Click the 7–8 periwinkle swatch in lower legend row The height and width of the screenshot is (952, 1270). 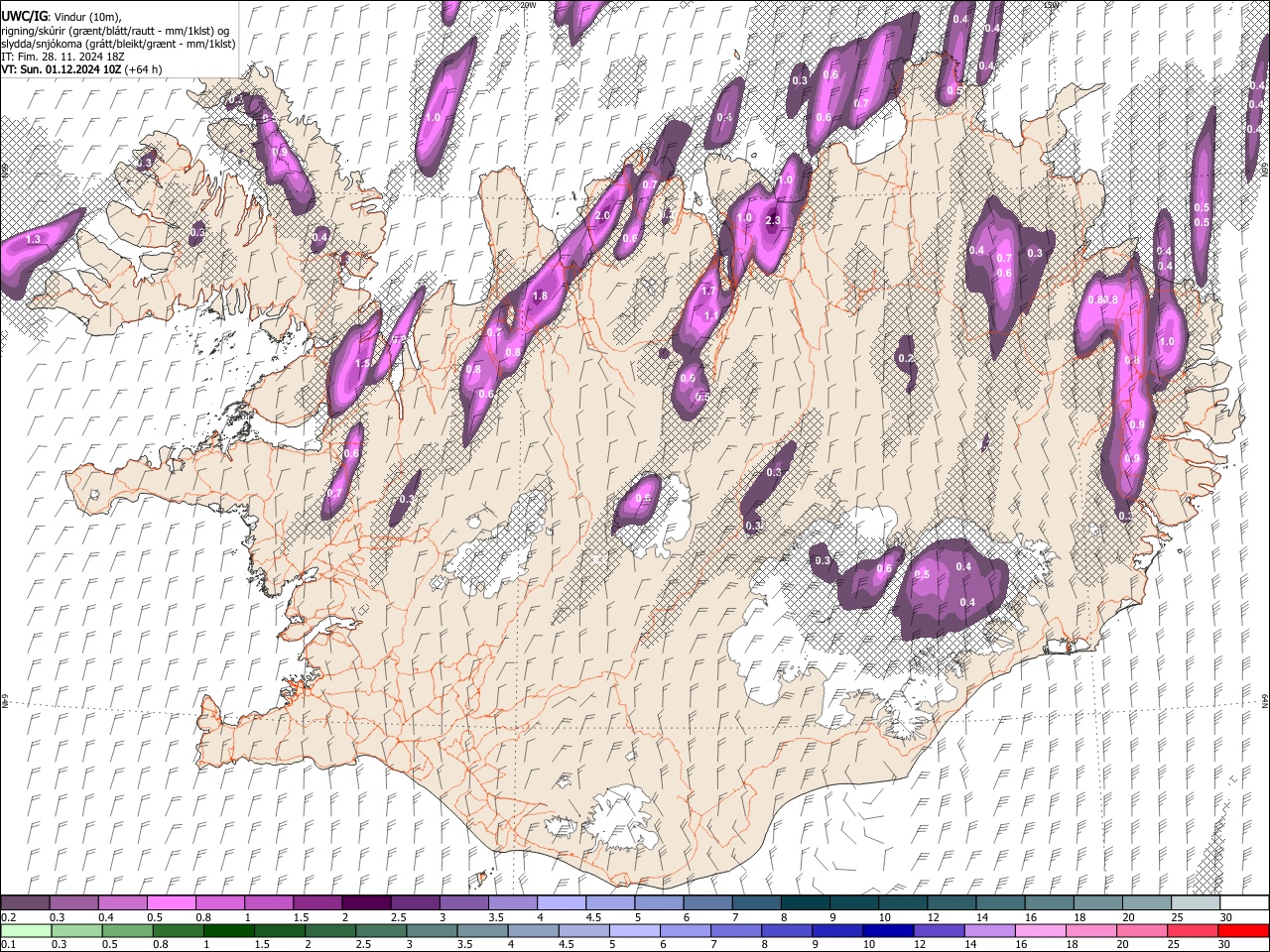pyautogui.click(x=737, y=930)
